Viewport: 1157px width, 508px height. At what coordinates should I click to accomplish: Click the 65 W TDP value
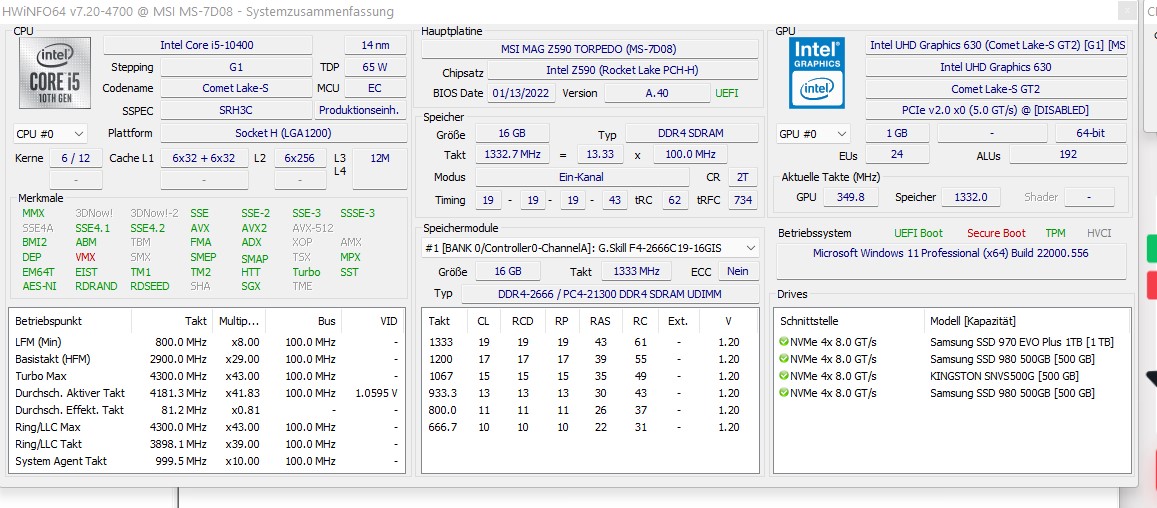[x=375, y=66]
